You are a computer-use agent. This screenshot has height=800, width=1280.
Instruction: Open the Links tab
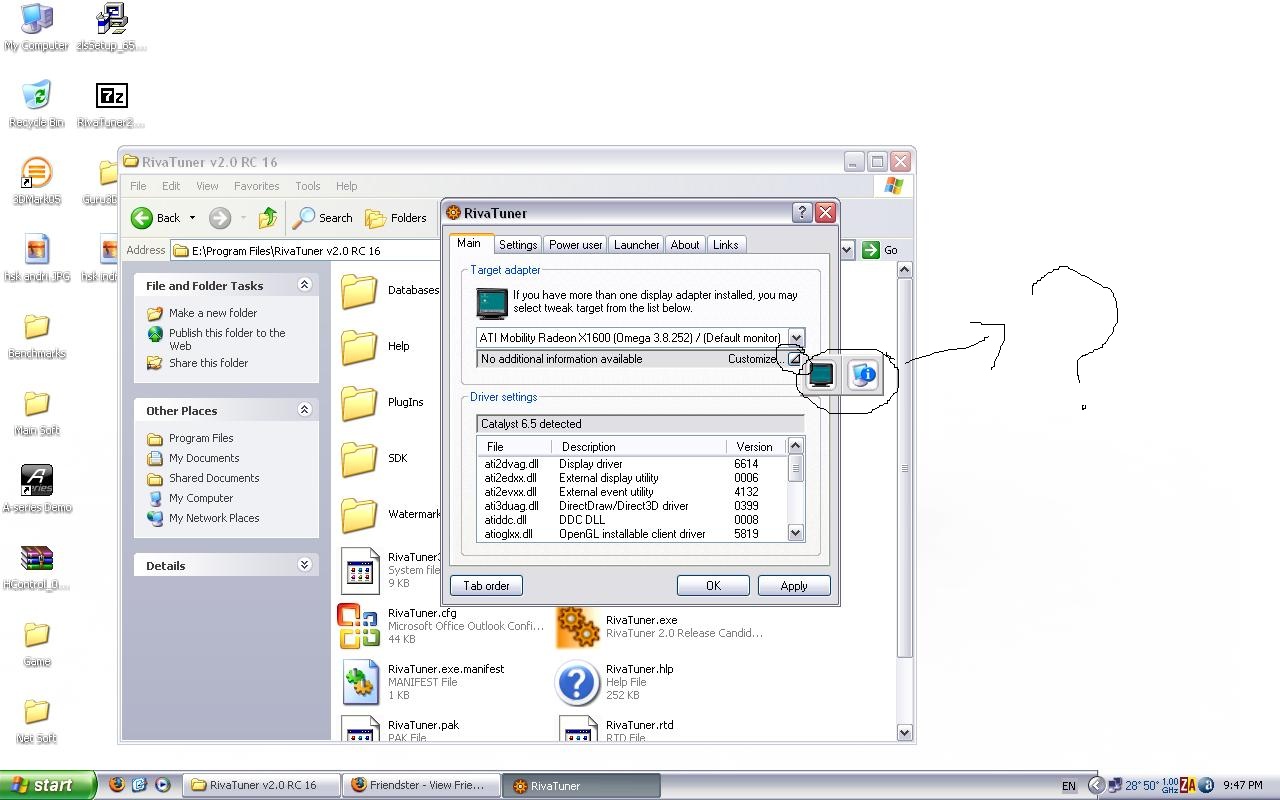(x=726, y=245)
